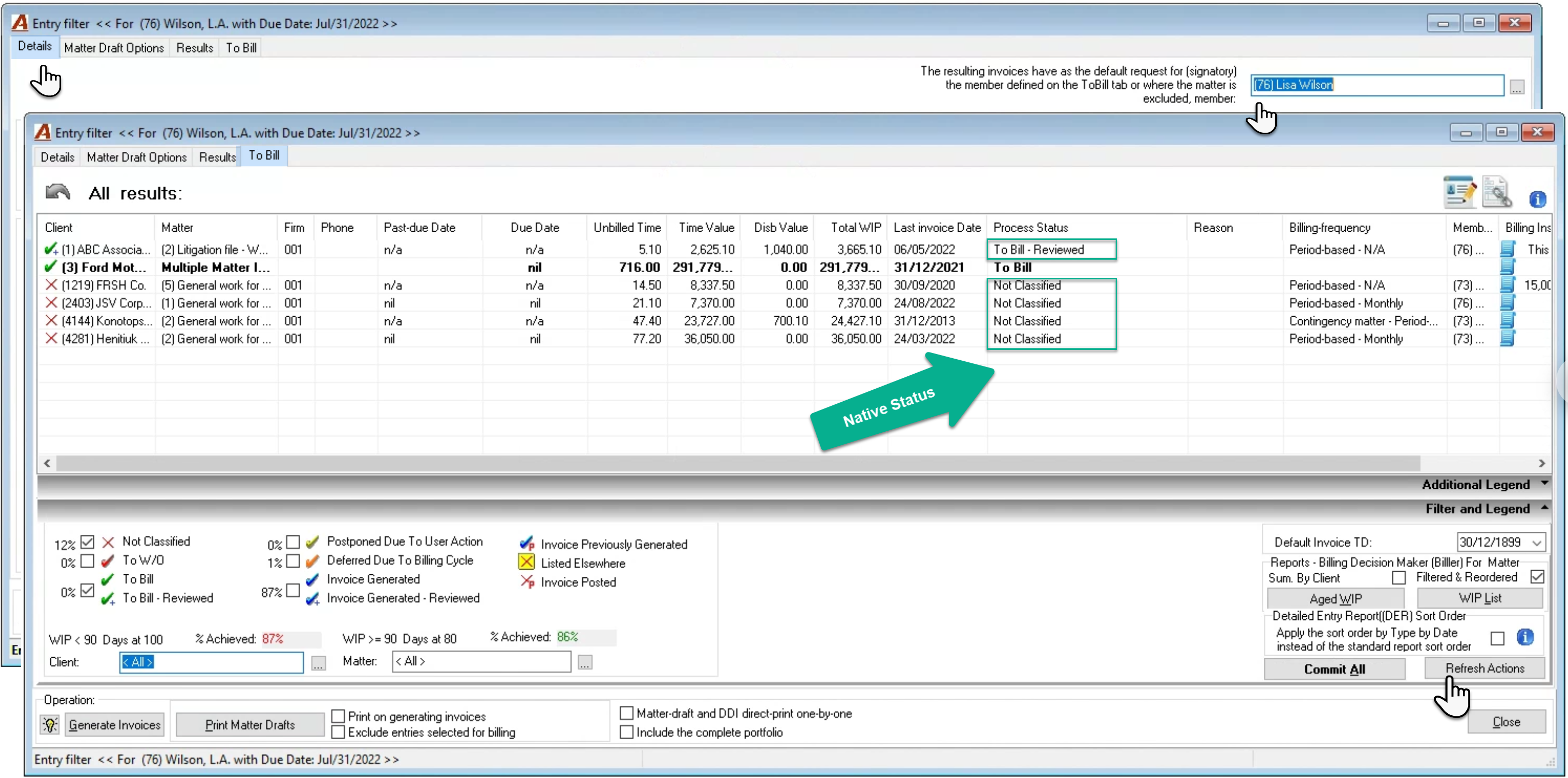The height and width of the screenshot is (778, 1568).
Task: Click the Commit All button
Action: (x=1334, y=669)
